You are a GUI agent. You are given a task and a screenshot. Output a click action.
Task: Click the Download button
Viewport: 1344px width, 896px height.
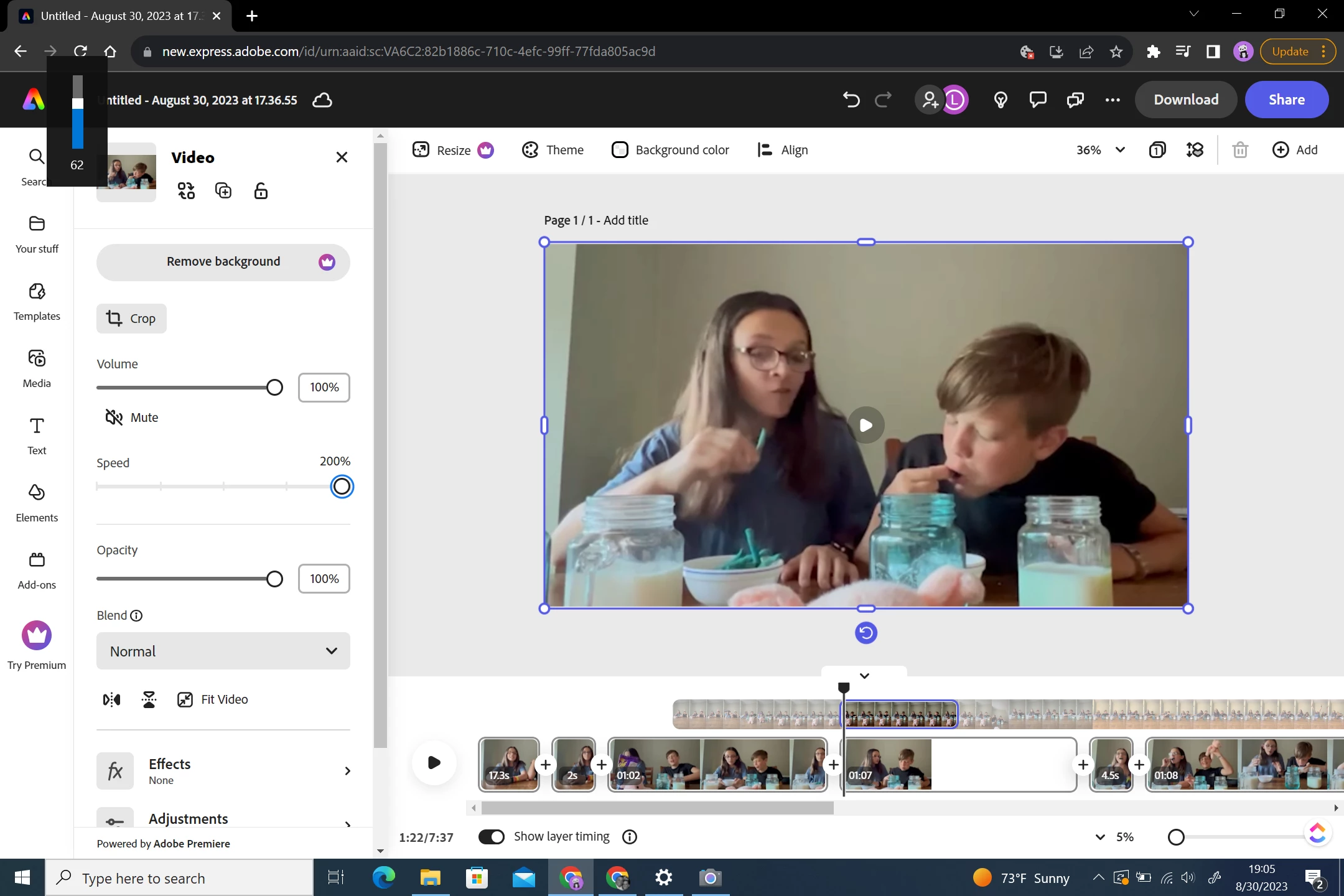1185,100
